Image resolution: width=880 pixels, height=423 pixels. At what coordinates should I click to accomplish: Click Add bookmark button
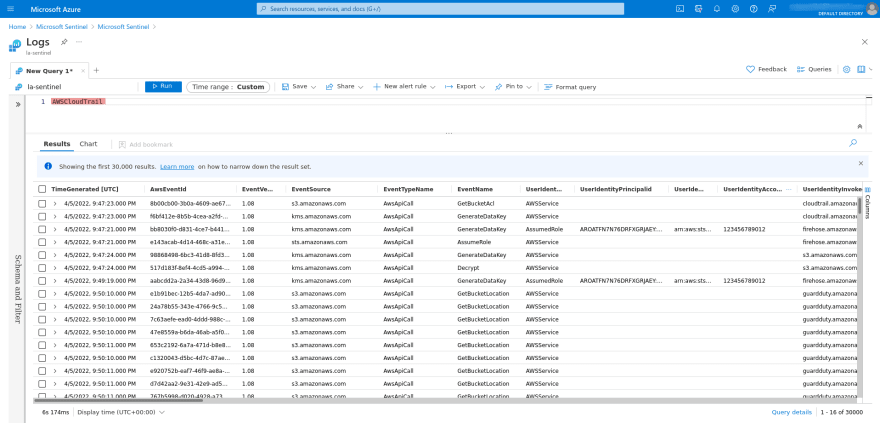tap(146, 145)
